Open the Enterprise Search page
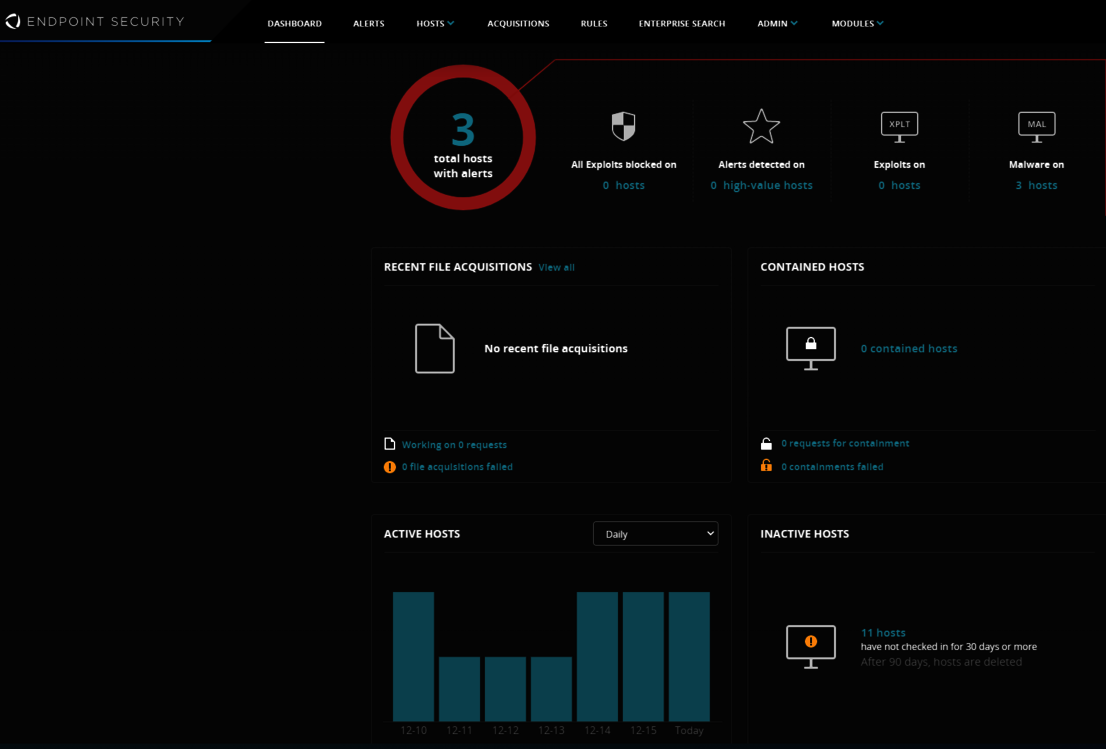Screen dimensions: 1106x749 682,23
